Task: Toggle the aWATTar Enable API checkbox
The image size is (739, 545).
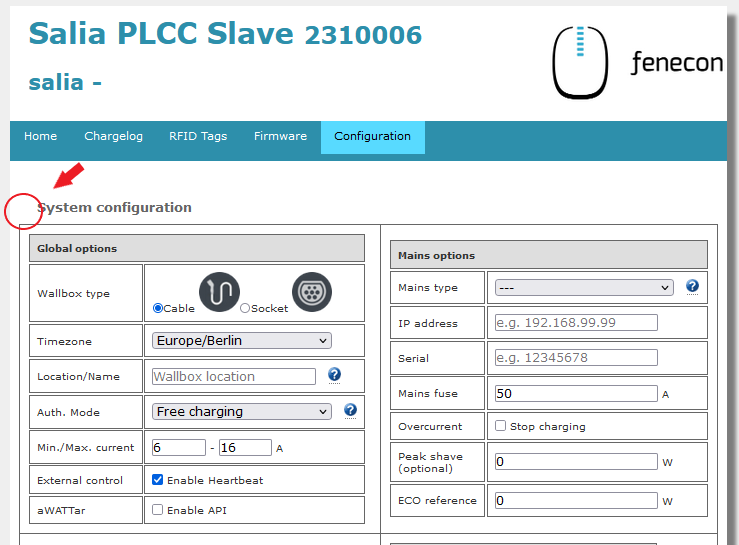Action: click(x=157, y=510)
